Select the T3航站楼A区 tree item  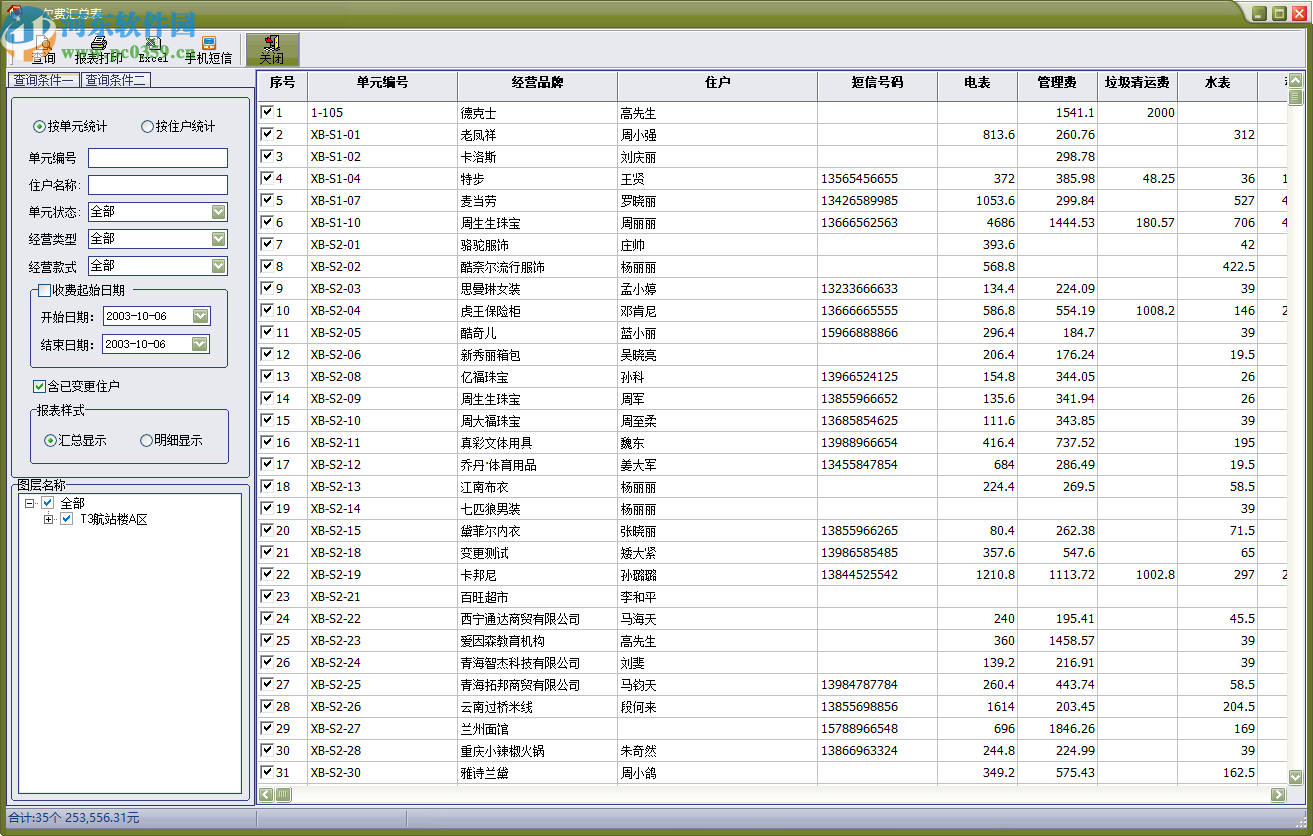pyautogui.click(x=114, y=519)
